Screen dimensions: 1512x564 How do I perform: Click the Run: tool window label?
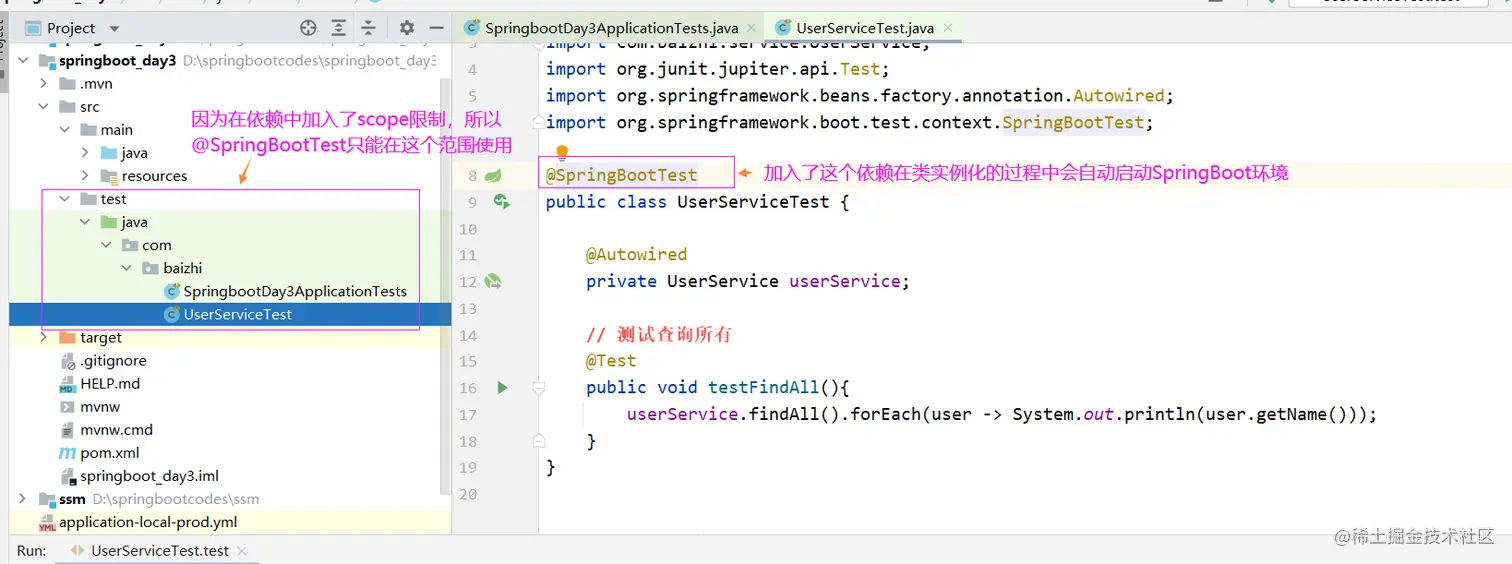pyautogui.click(x=31, y=550)
